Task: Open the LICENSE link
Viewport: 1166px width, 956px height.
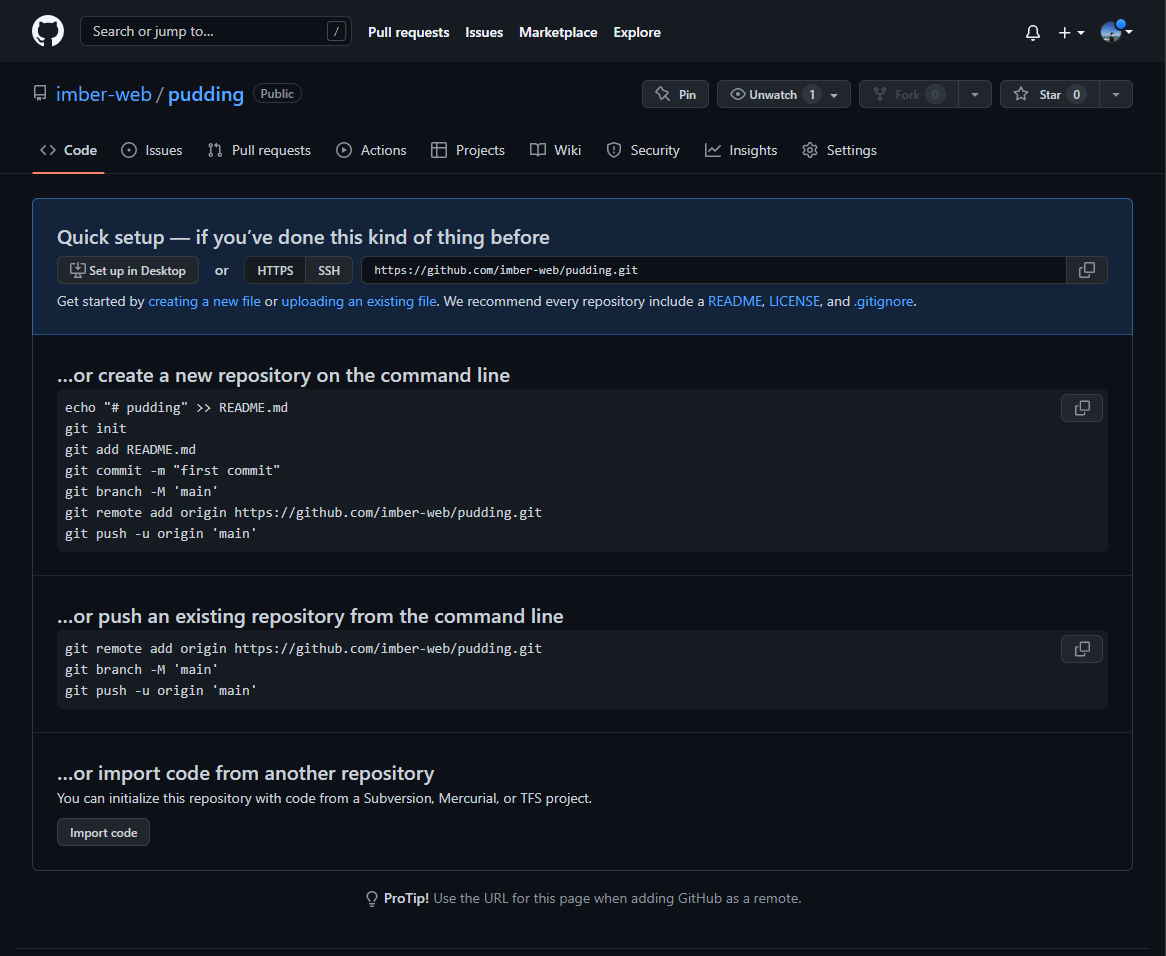Action: tap(794, 301)
